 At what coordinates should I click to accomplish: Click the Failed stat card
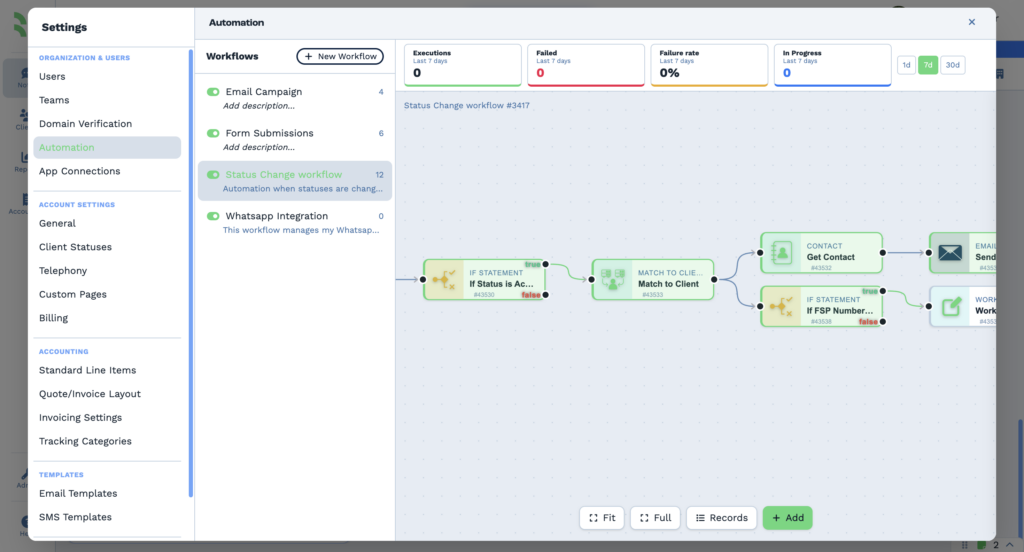coord(586,65)
